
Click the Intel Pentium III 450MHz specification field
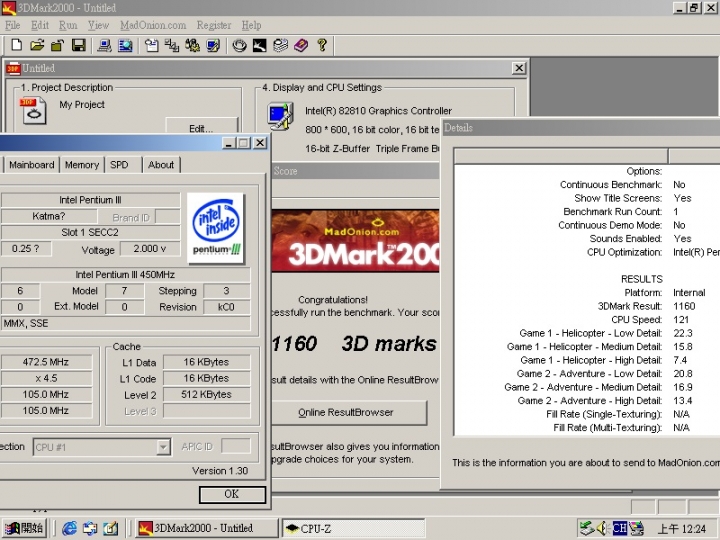(125, 275)
